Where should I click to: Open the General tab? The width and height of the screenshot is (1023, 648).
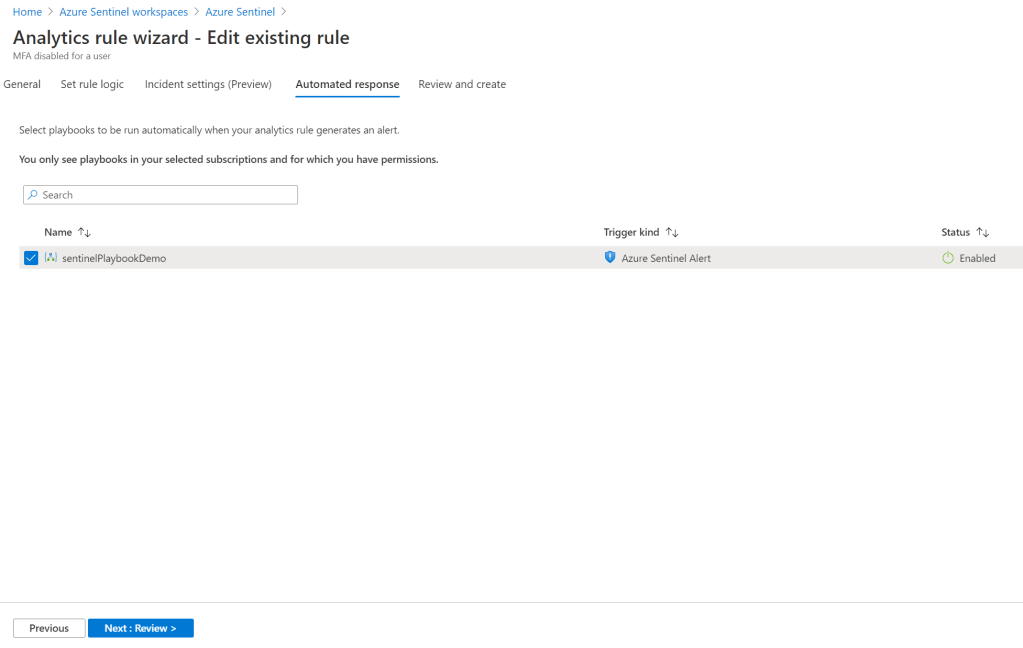(22, 84)
